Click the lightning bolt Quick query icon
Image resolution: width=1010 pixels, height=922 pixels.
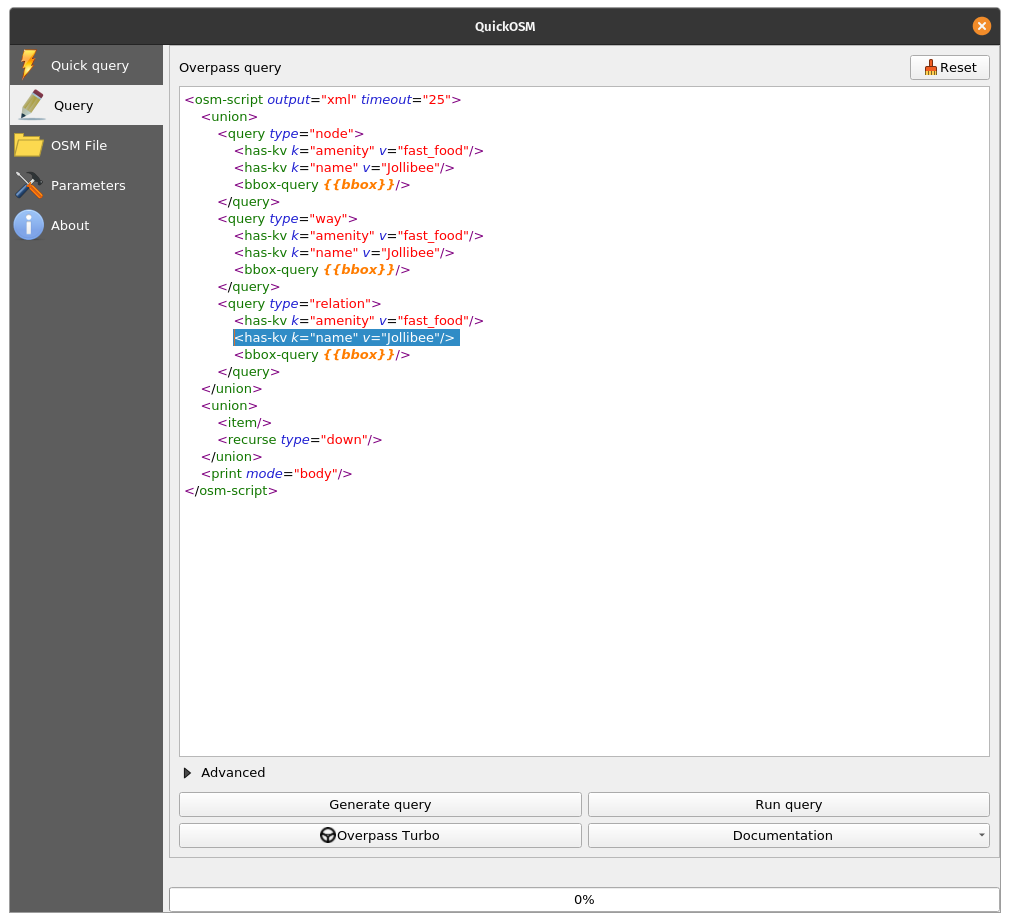tap(28, 65)
